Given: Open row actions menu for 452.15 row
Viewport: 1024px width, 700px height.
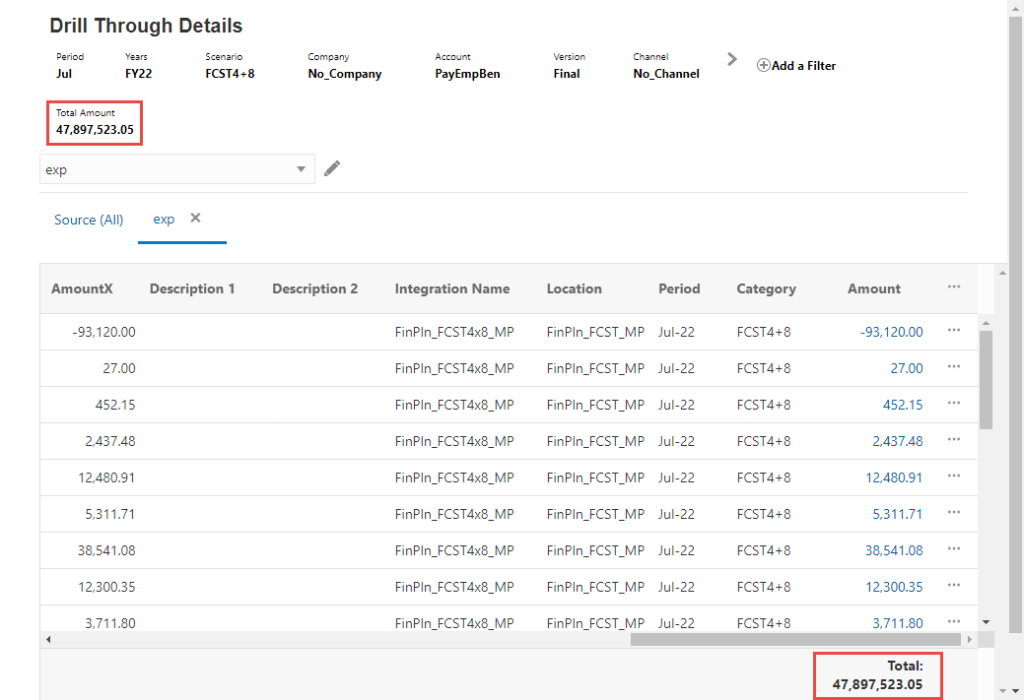Looking at the screenshot, I should [x=953, y=404].
